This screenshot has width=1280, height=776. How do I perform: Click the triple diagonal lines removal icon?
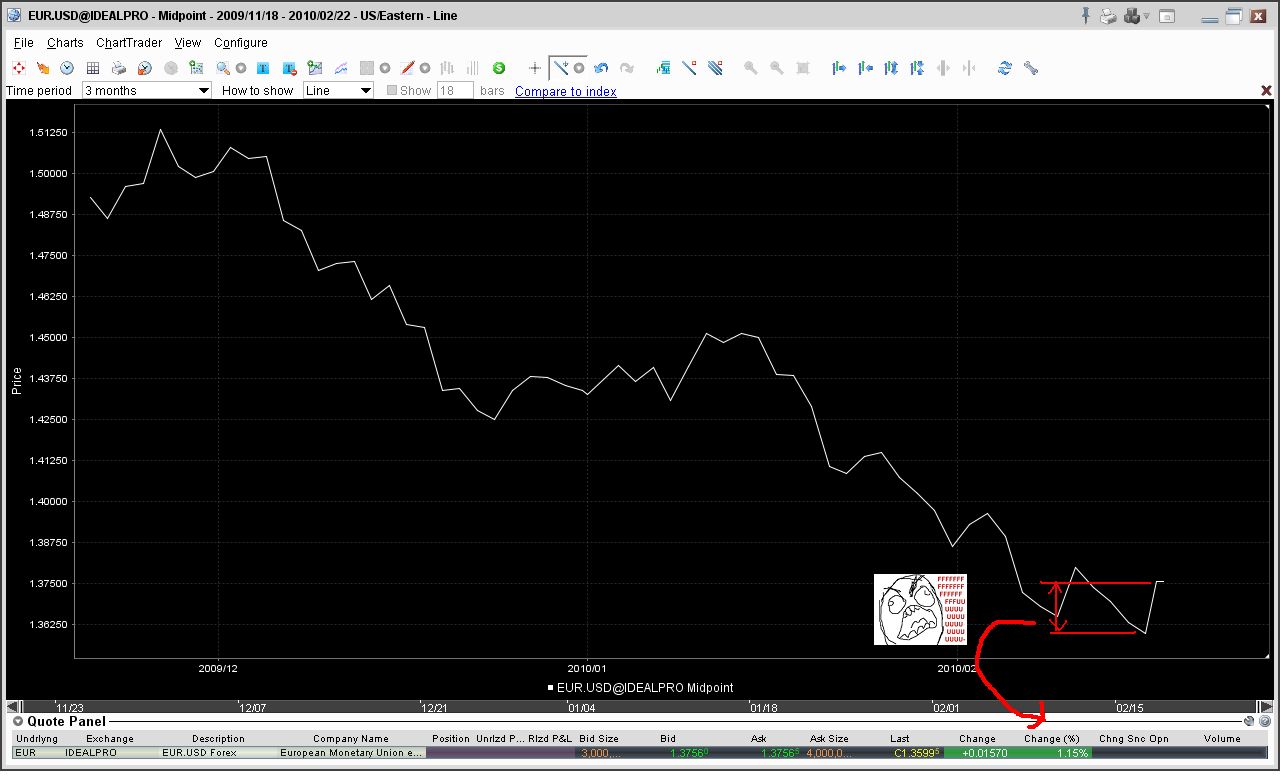715,68
